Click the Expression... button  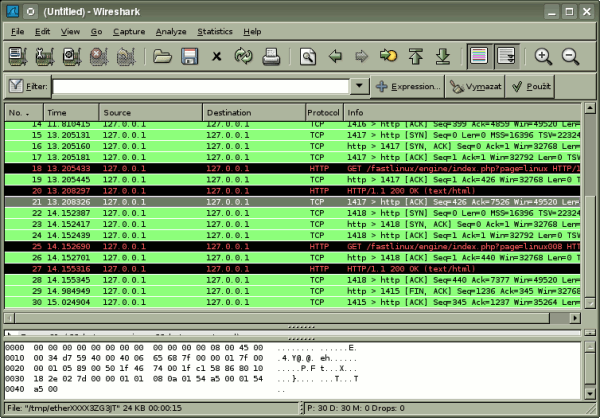(407, 87)
